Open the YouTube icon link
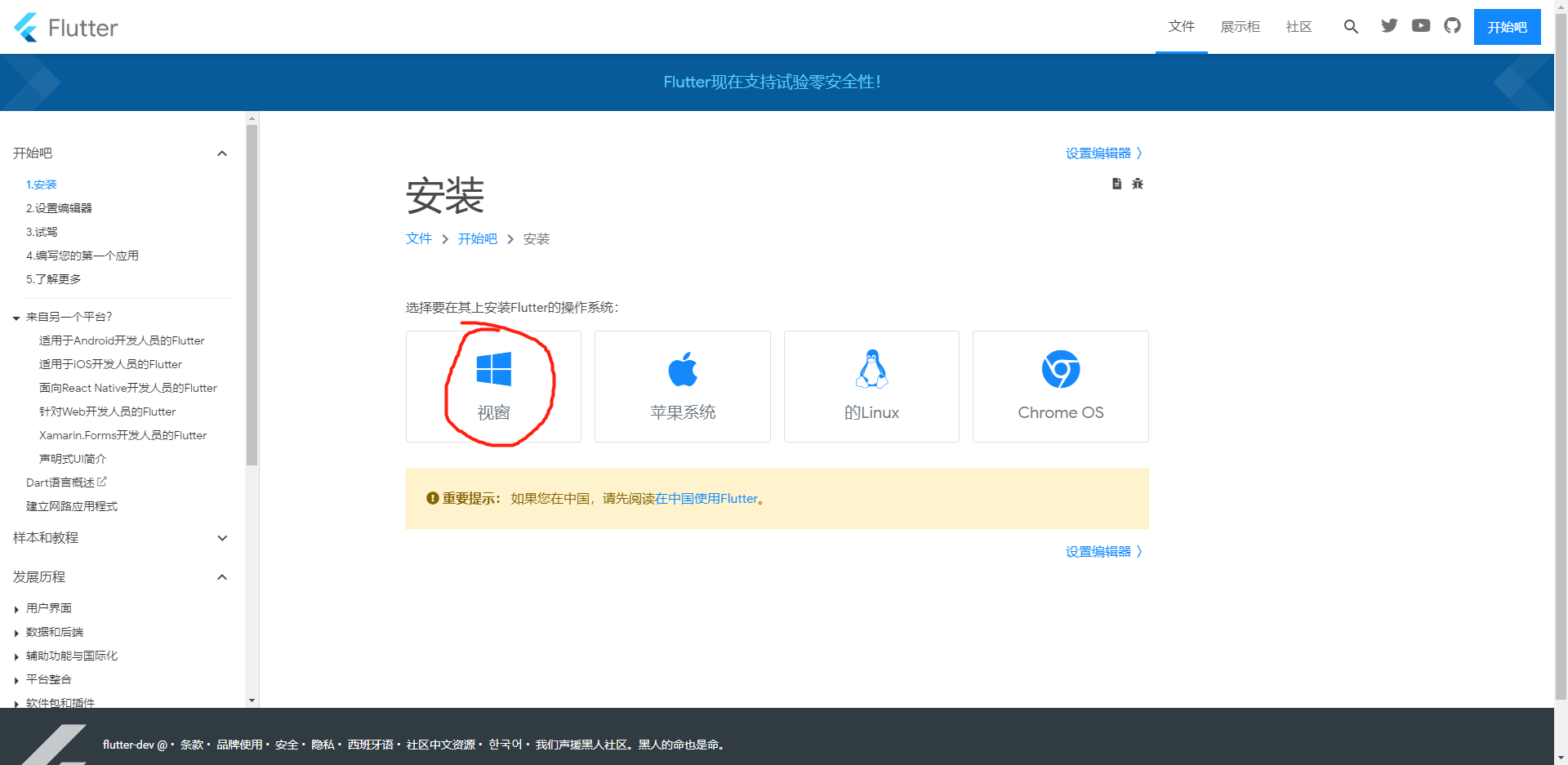The image size is (1568, 765). [1421, 26]
